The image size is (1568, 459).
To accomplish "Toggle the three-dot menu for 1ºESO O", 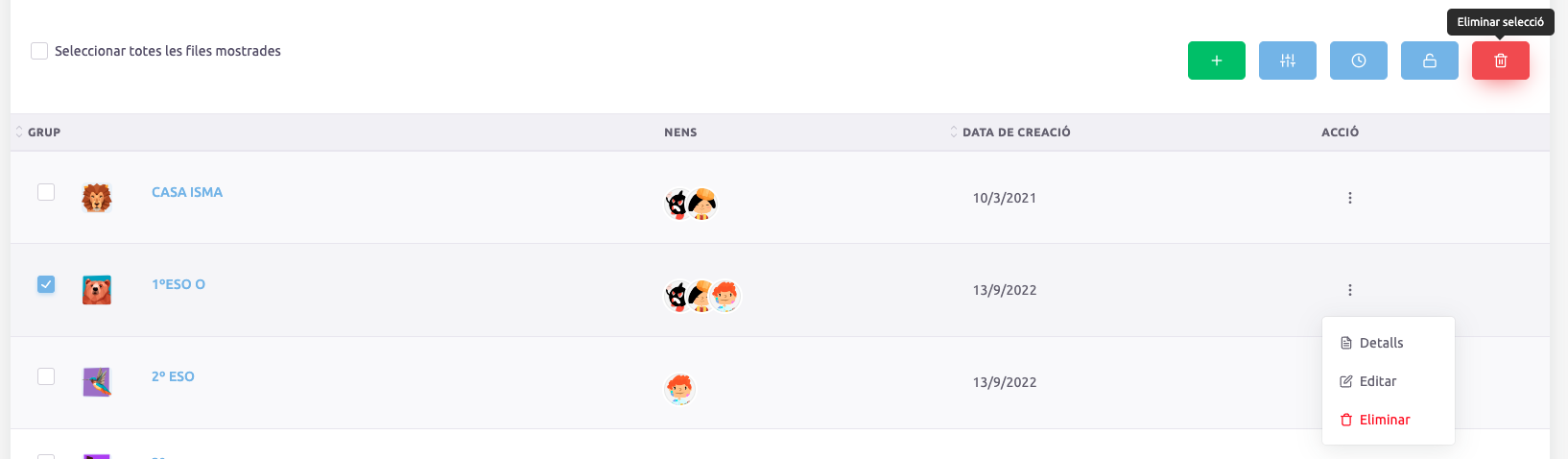I will click(x=1349, y=290).
